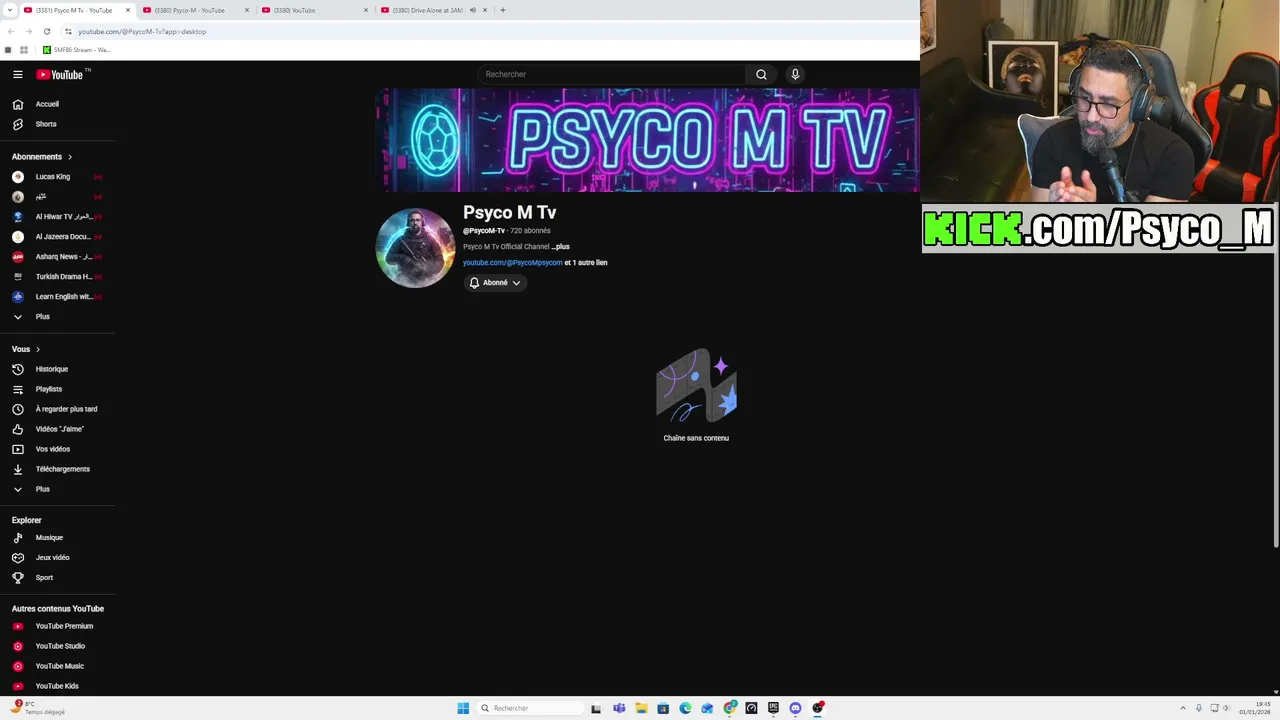Focus the Rechercher search field on YouTube
Screen dimensions: 1280x720
click(x=612, y=74)
